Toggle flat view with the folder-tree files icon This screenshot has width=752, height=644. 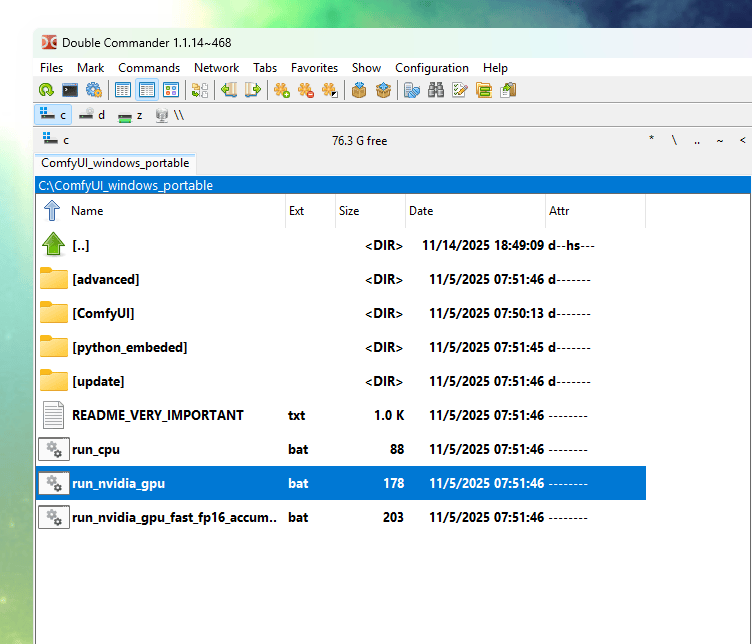click(x=200, y=90)
